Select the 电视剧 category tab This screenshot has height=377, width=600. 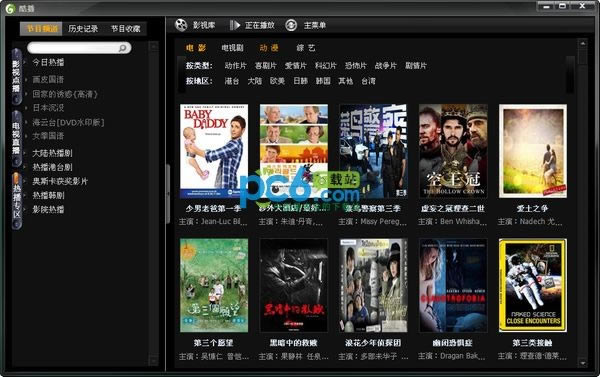click(x=232, y=48)
